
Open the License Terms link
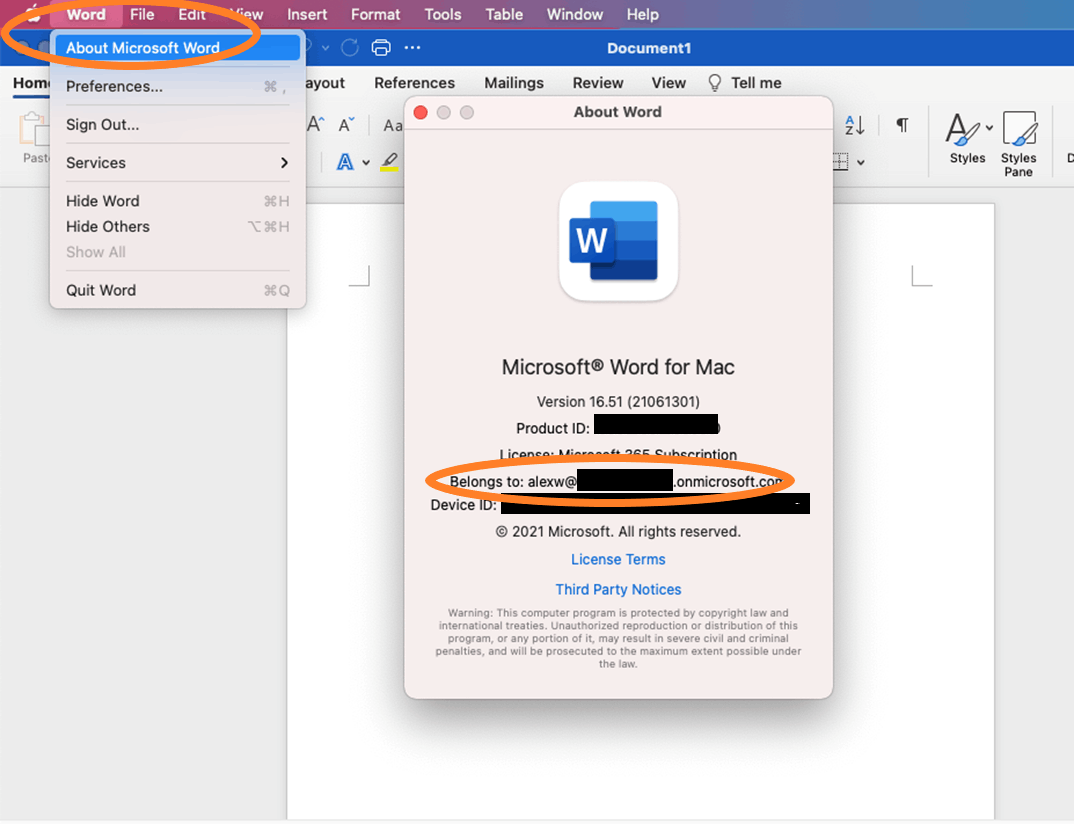pyautogui.click(x=619, y=560)
